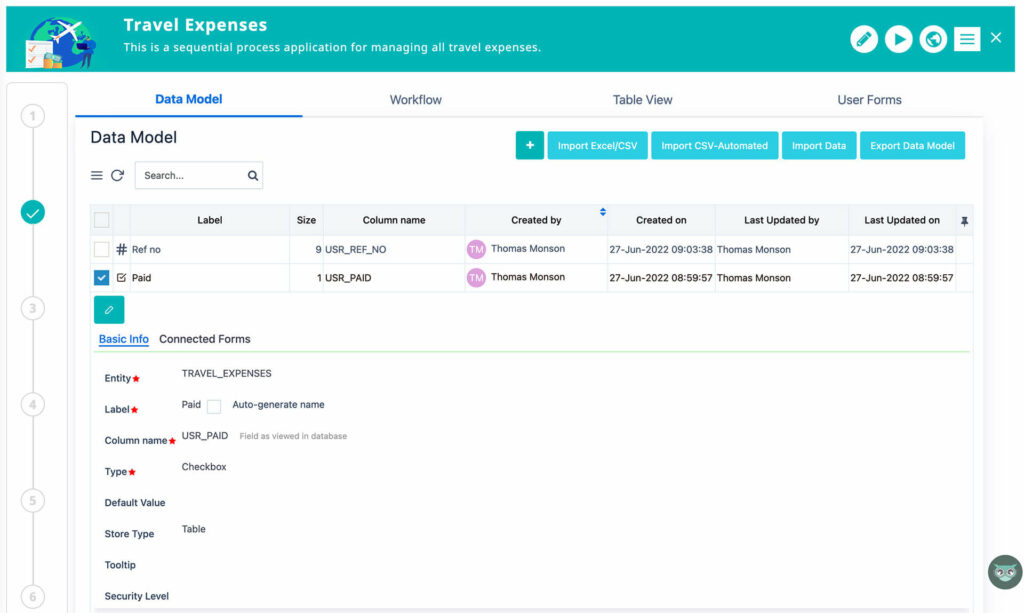Toggle the select-all checkbox in table header
The width and height of the screenshot is (1024, 613).
(101, 220)
